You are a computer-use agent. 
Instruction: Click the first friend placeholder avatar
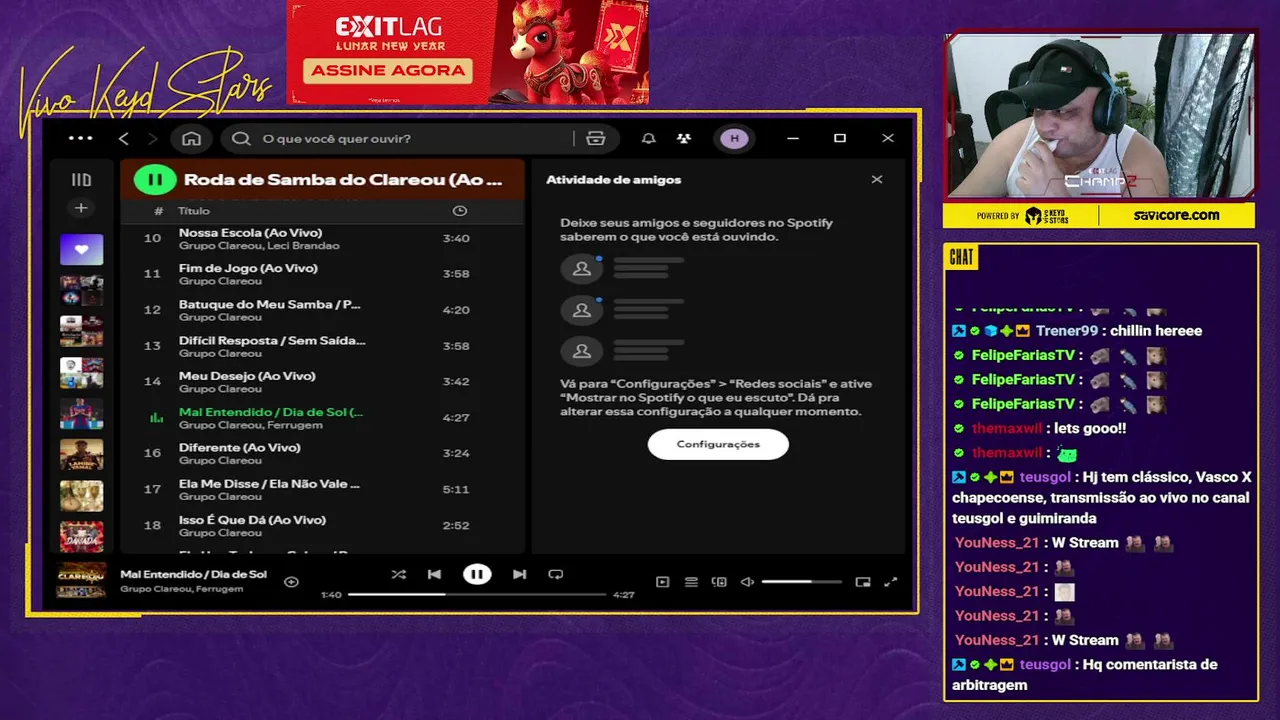click(581, 269)
